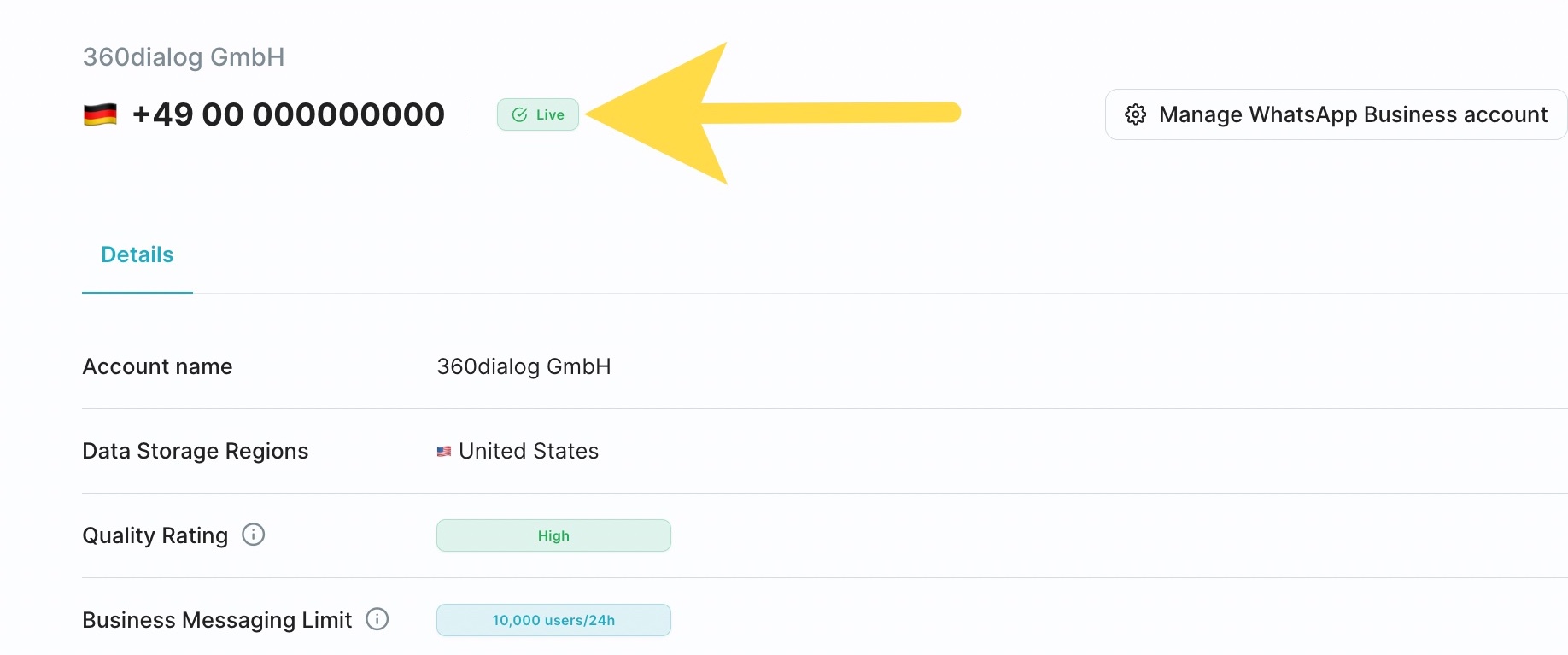Click the checkmark icon in Live badge
The width and height of the screenshot is (1568, 655).
tap(519, 114)
